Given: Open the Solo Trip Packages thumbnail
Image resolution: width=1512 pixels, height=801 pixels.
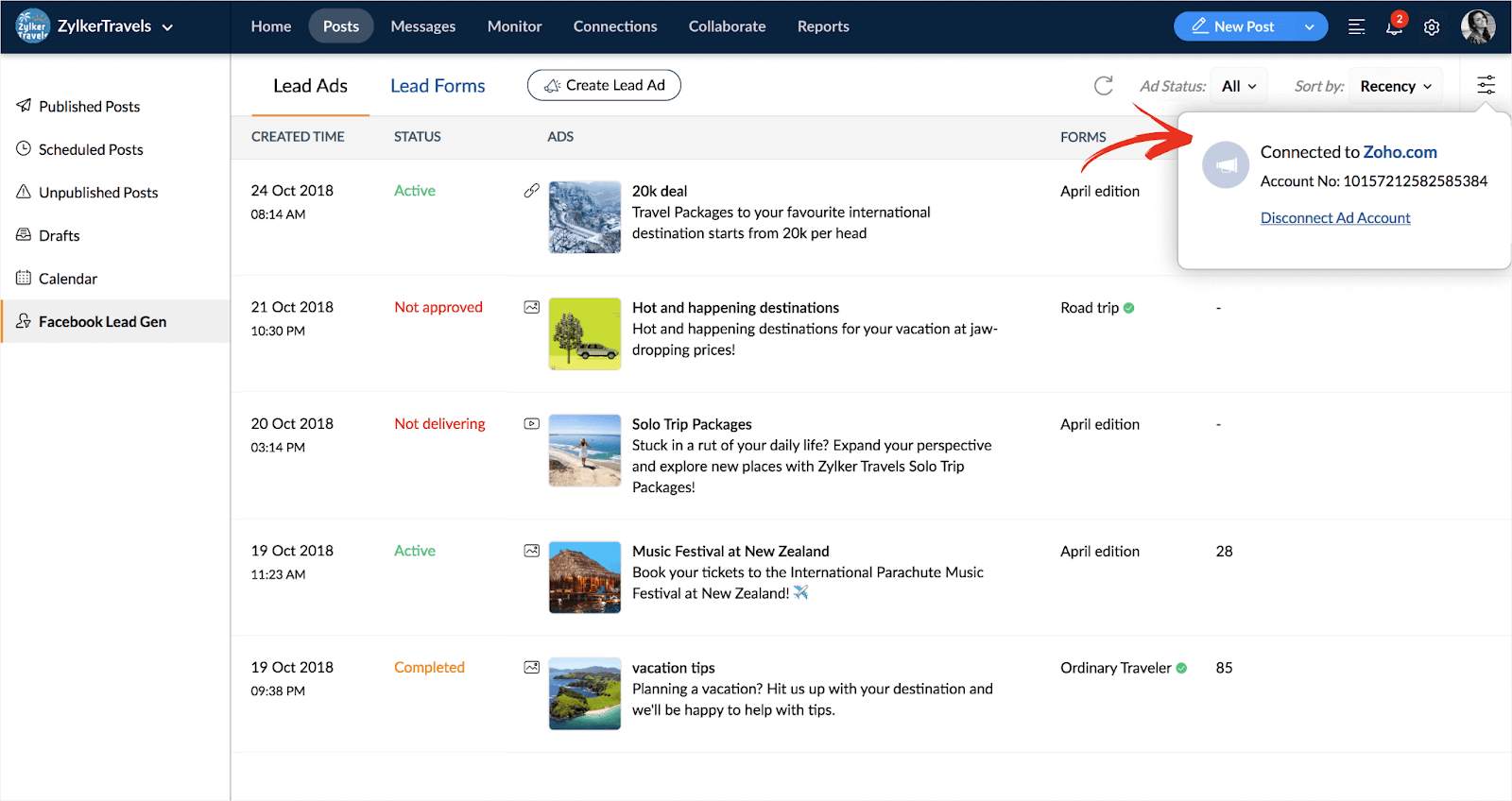Looking at the screenshot, I should coord(585,451).
